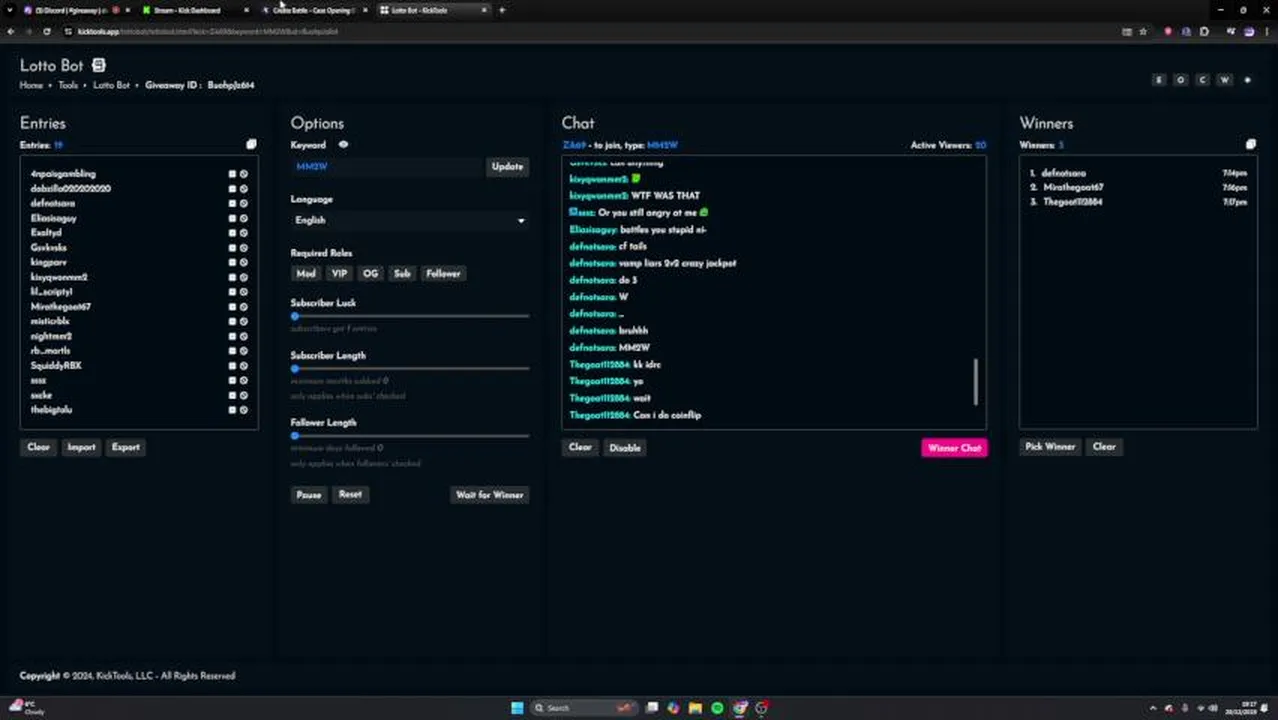Click the Pick Winner button
Viewport: 1278px width, 720px height.
(1050, 447)
